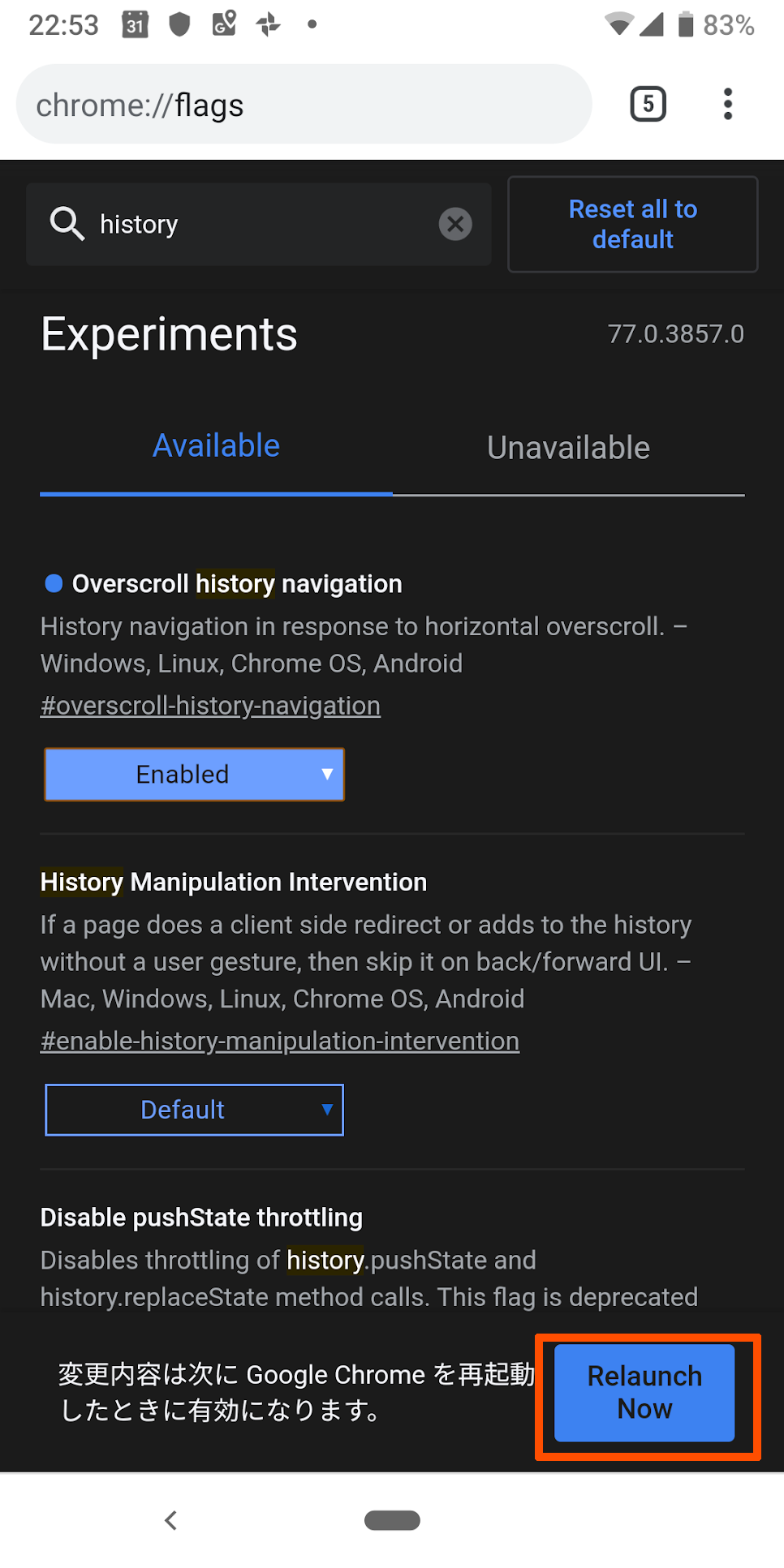
Task: Clear the history search query
Action: (x=455, y=224)
